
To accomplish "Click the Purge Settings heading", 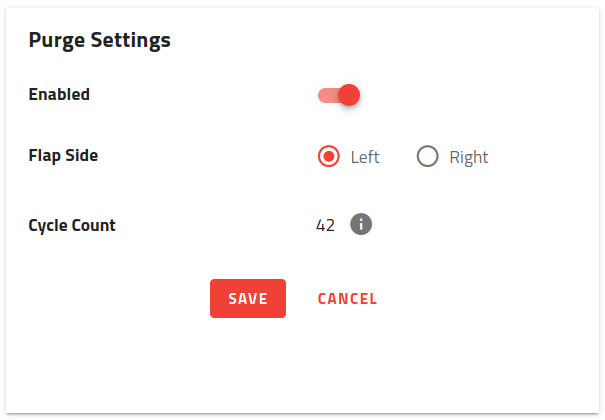I will point(99,40).
